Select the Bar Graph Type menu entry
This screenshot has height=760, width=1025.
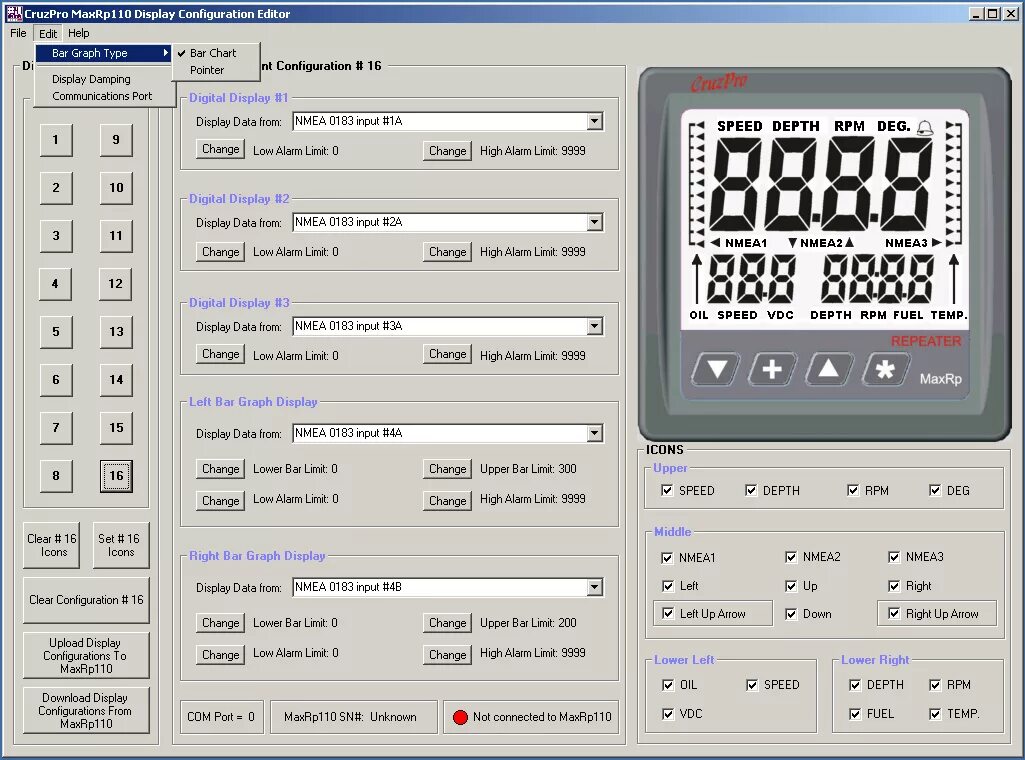105,53
